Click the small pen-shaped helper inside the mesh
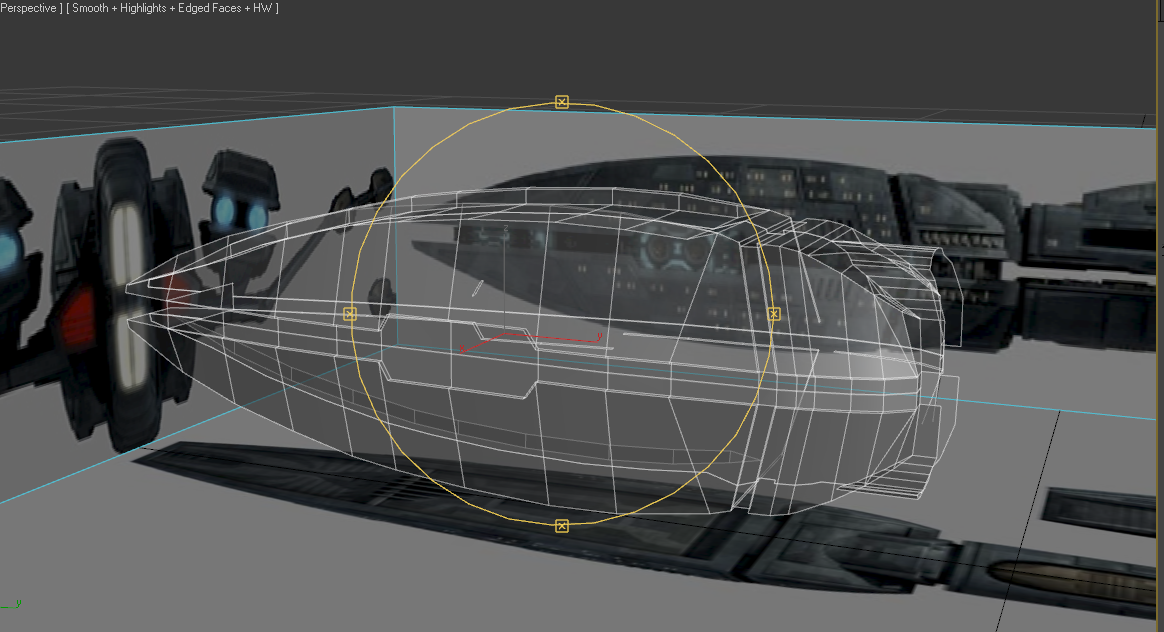 [478, 288]
